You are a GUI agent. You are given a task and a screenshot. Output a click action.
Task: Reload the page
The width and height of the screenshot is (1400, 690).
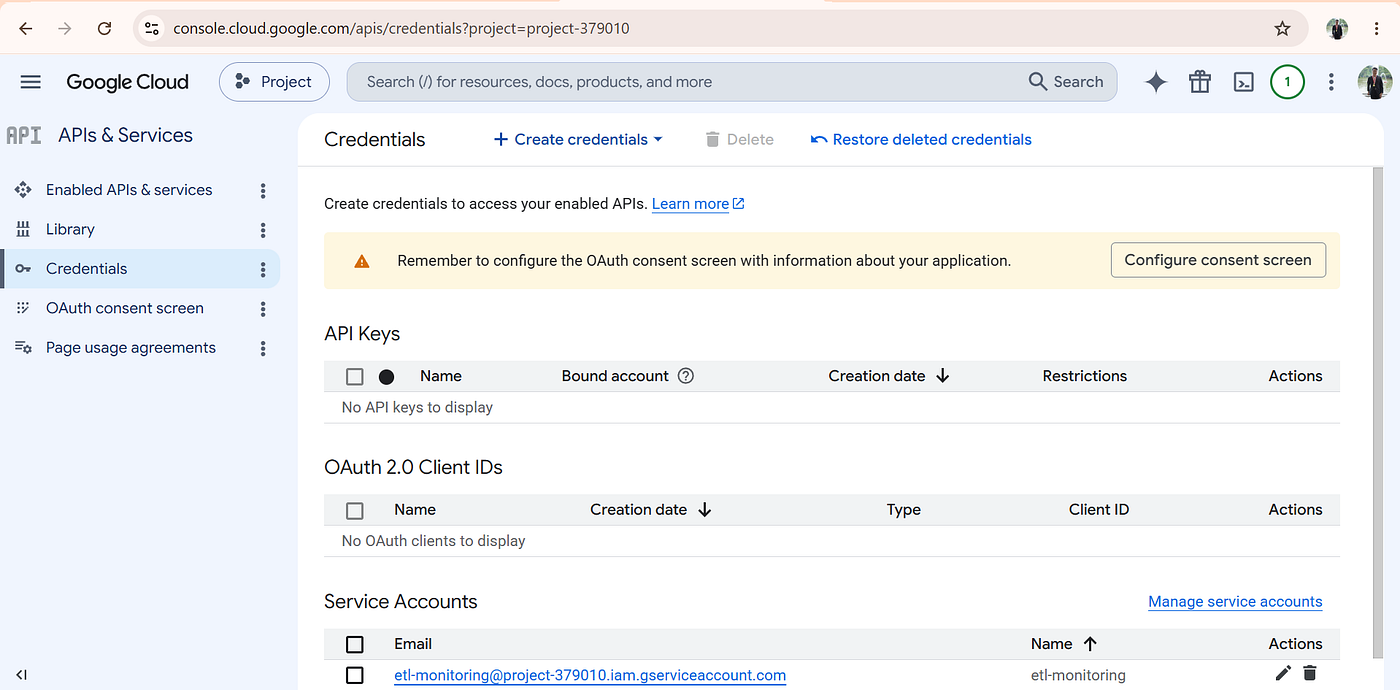[104, 29]
